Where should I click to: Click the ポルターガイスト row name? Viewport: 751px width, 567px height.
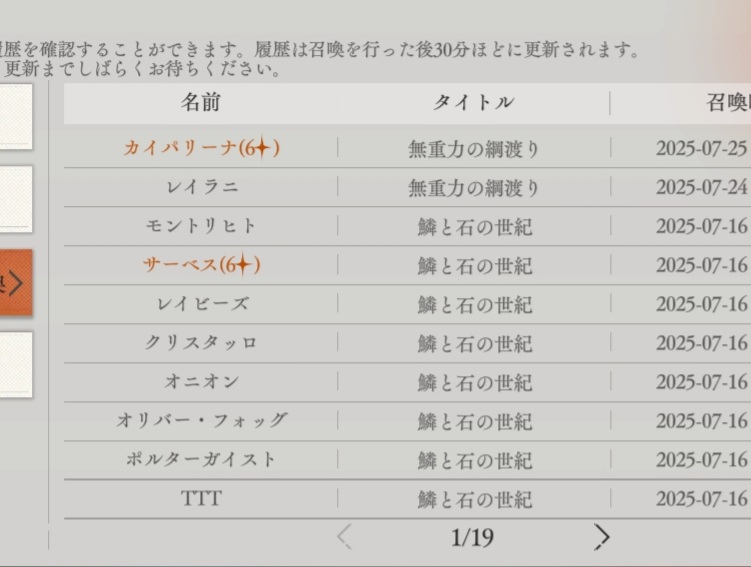point(201,460)
